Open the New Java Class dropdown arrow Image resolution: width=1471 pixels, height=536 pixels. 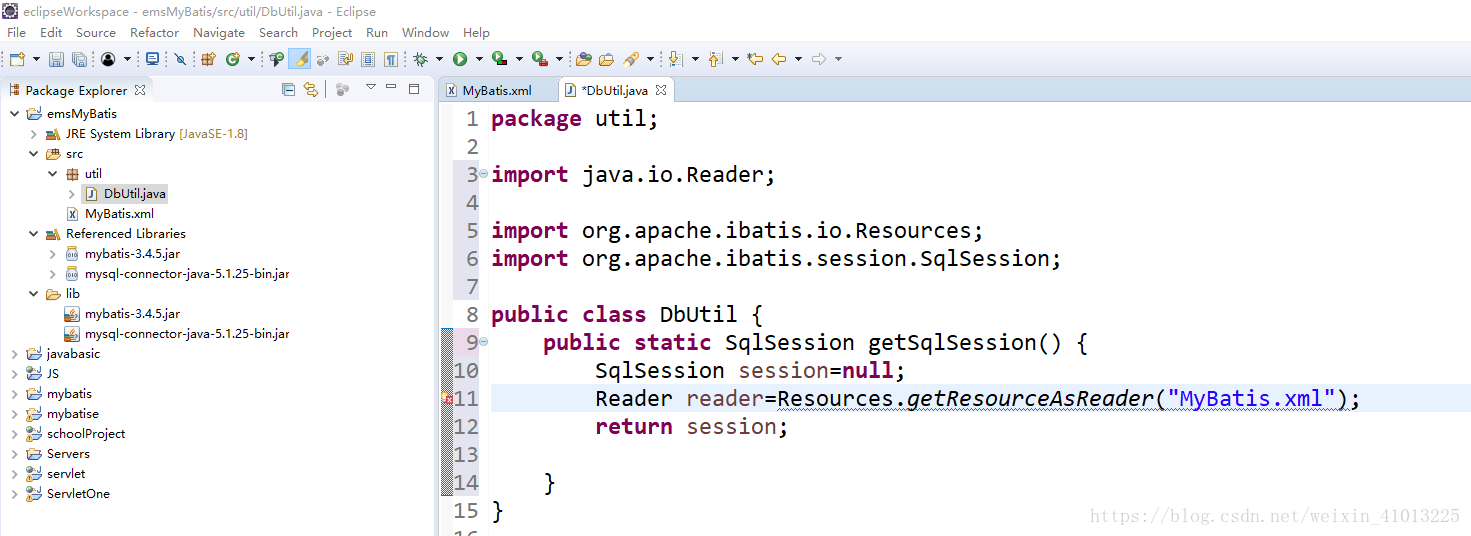point(251,59)
